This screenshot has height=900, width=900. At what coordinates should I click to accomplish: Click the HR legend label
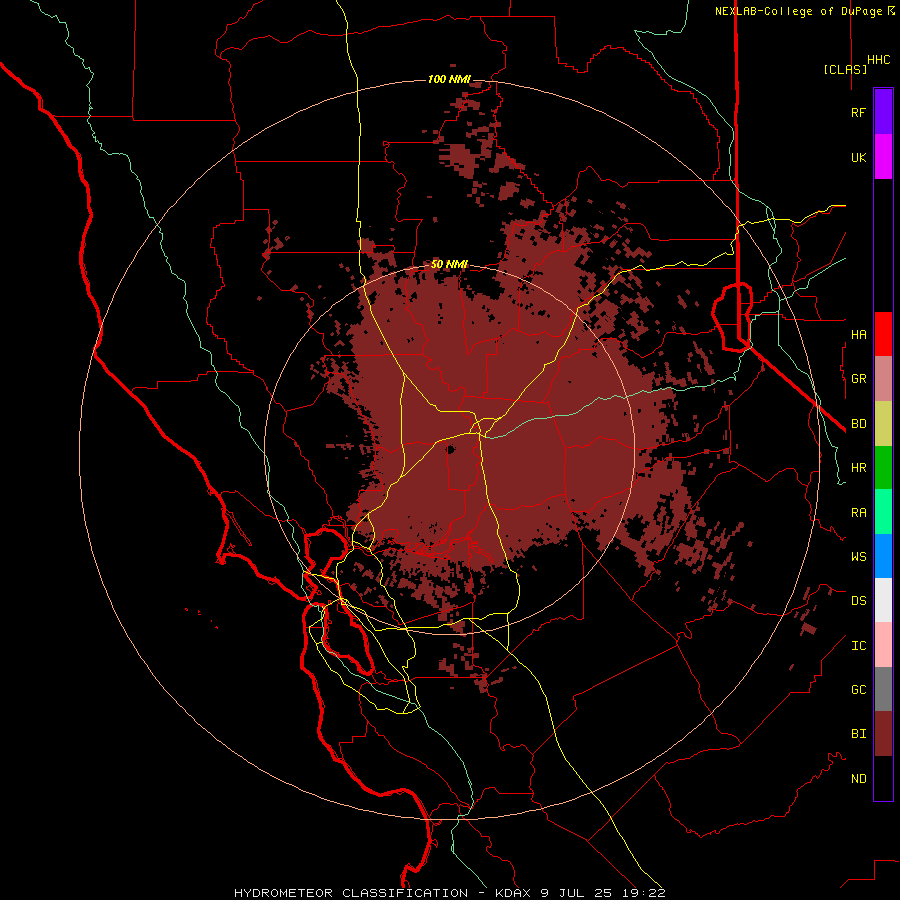[x=858, y=468]
